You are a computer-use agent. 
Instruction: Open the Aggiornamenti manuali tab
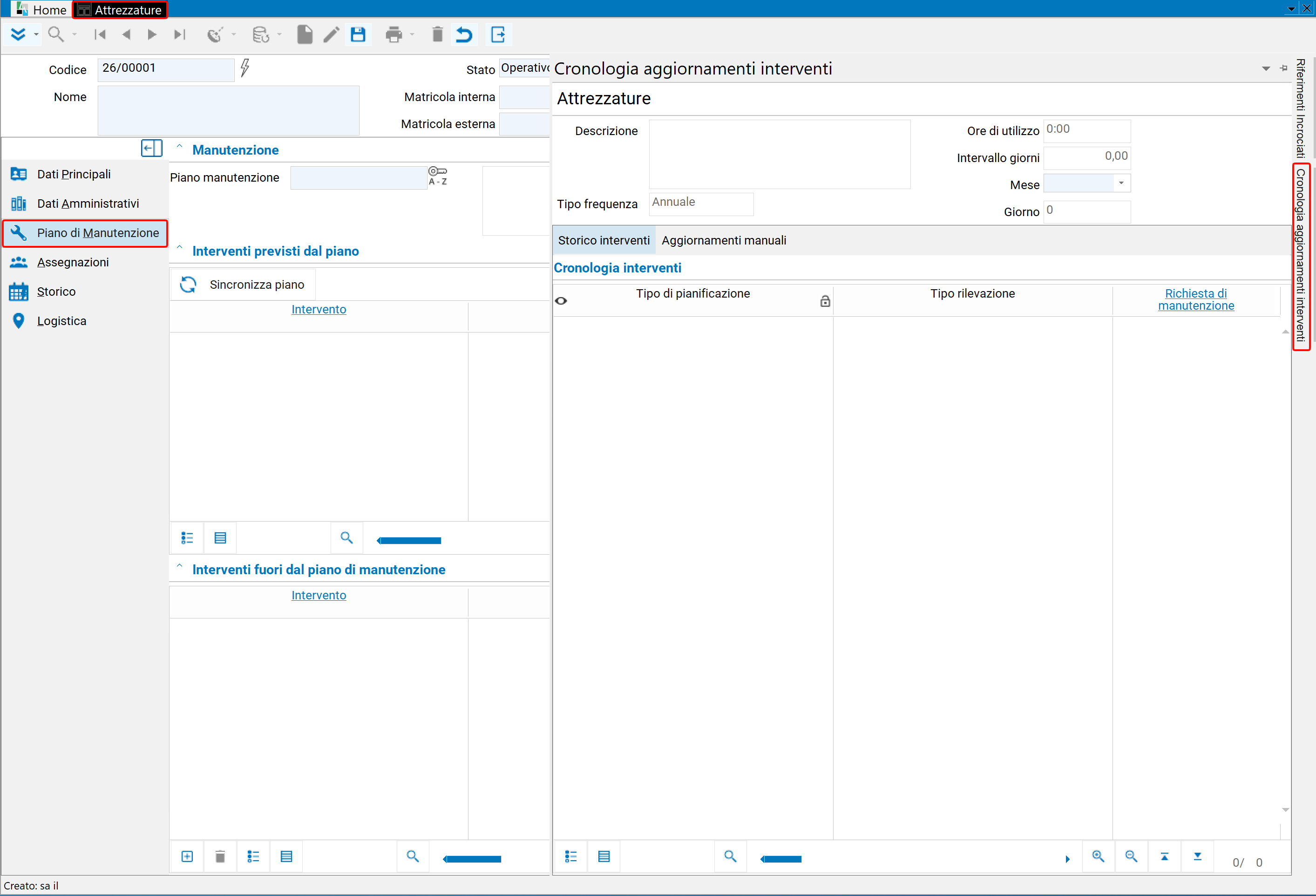(x=724, y=240)
